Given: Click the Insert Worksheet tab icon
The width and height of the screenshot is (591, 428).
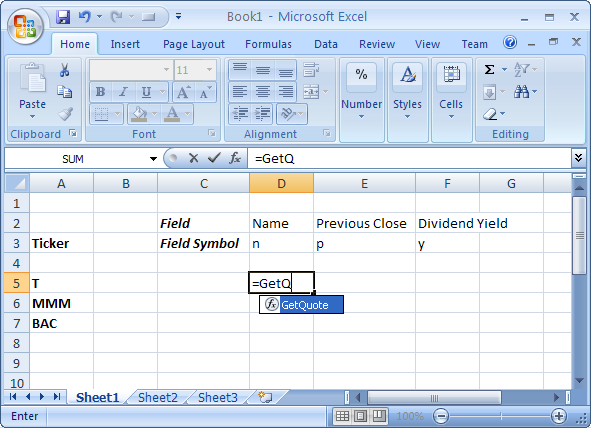Looking at the screenshot, I should [x=265, y=397].
